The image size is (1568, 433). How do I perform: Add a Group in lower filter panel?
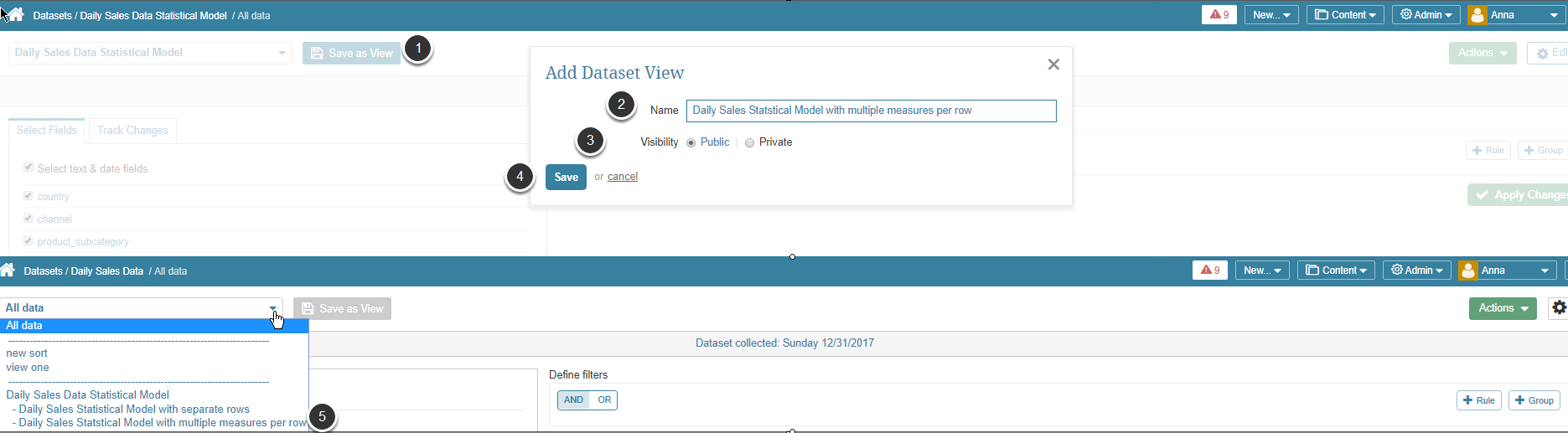click(x=1534, y=400)
